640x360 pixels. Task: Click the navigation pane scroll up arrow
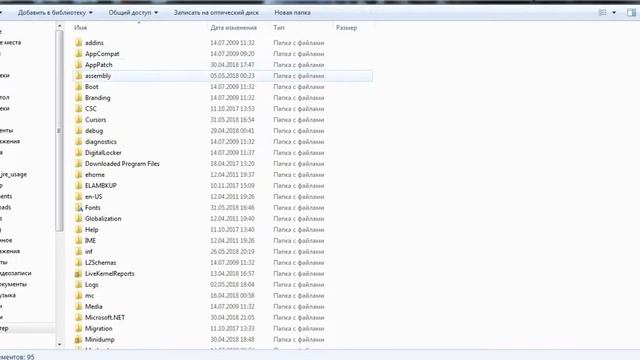pos(60,26)
